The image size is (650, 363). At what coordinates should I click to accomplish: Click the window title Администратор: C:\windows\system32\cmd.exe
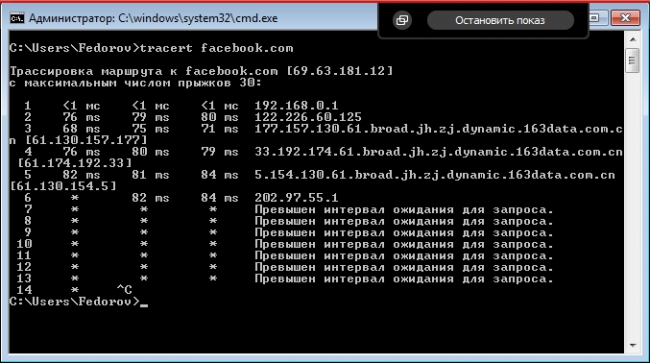[153, 19]
